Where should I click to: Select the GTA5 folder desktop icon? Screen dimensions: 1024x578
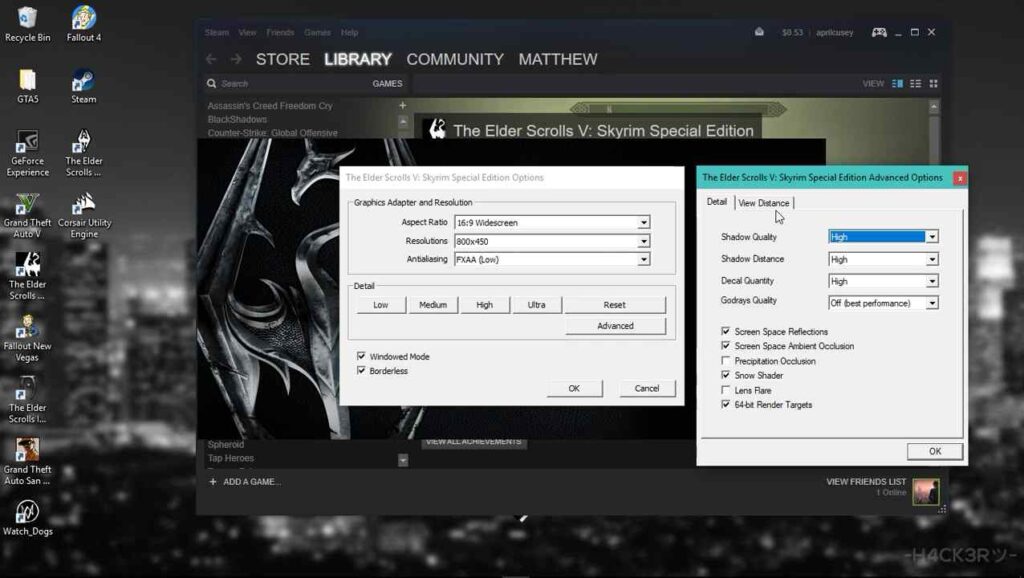coord(27,86)
